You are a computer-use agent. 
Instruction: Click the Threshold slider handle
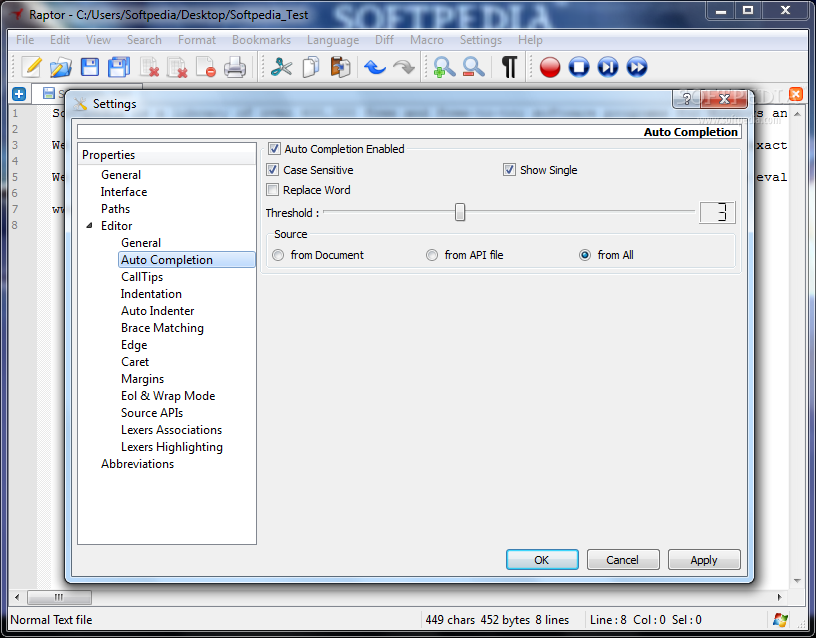pos(460,212)
